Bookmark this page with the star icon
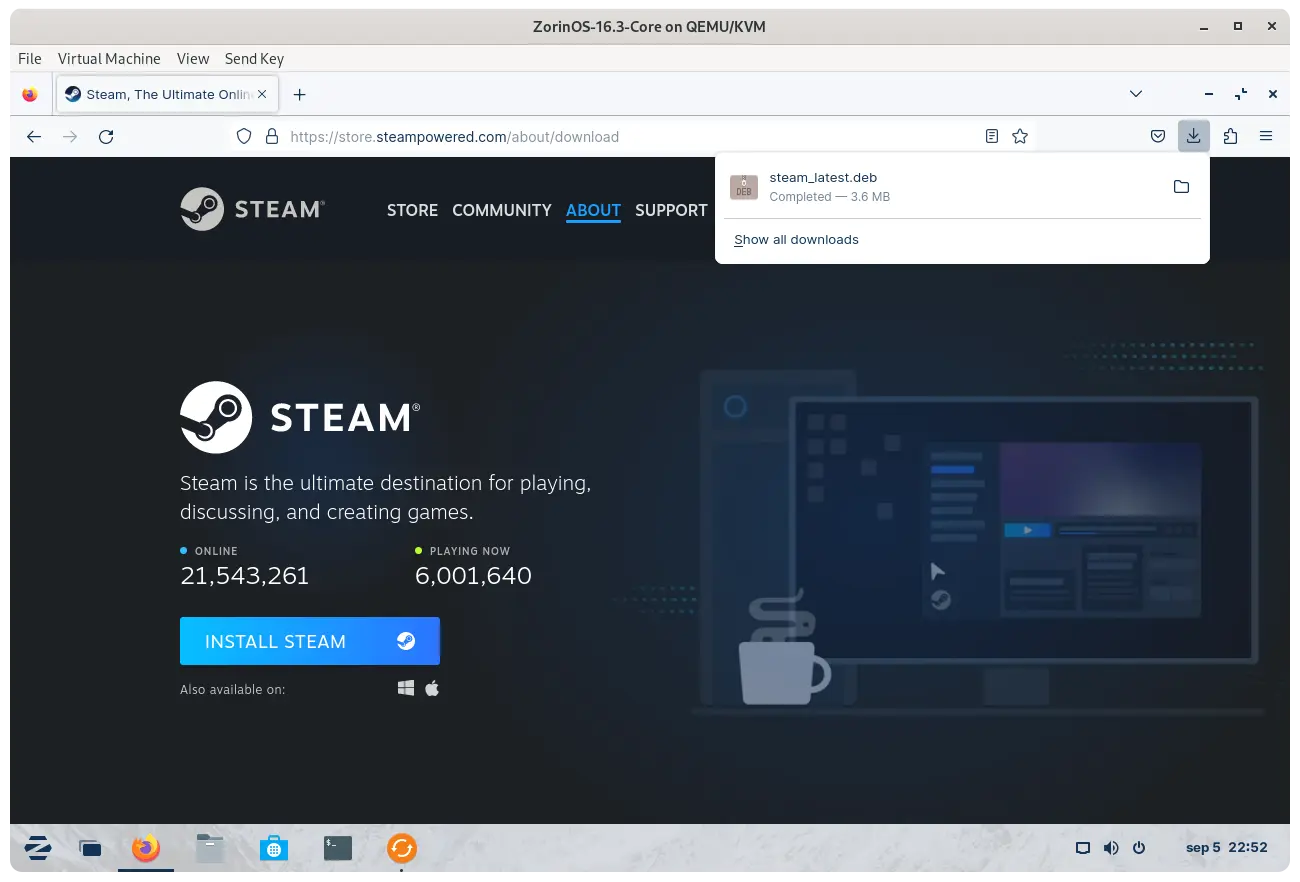 coord(1020,136)
